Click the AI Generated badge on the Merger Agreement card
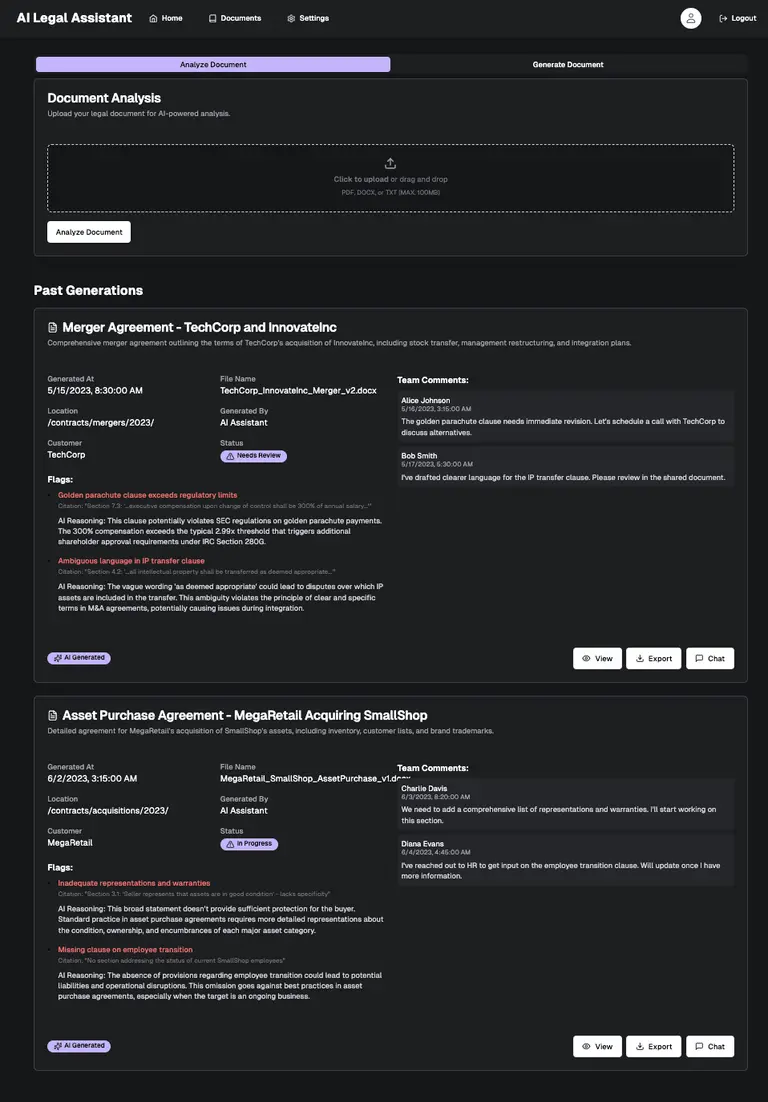 tap(79, 658)
